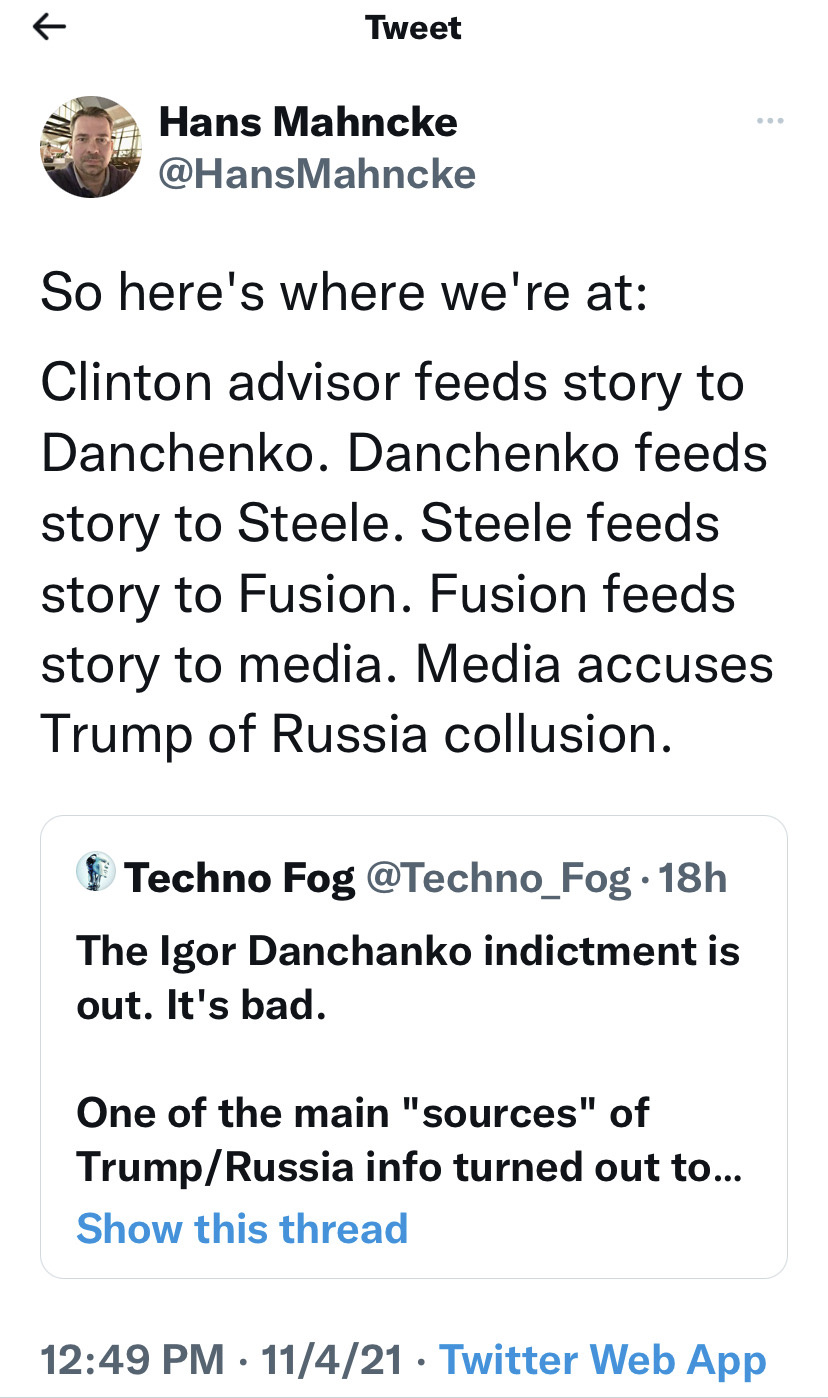The image size is (828, 1398).
Task: Tap the Hans Mahncke display name
Action: click(x=308, y=123)
